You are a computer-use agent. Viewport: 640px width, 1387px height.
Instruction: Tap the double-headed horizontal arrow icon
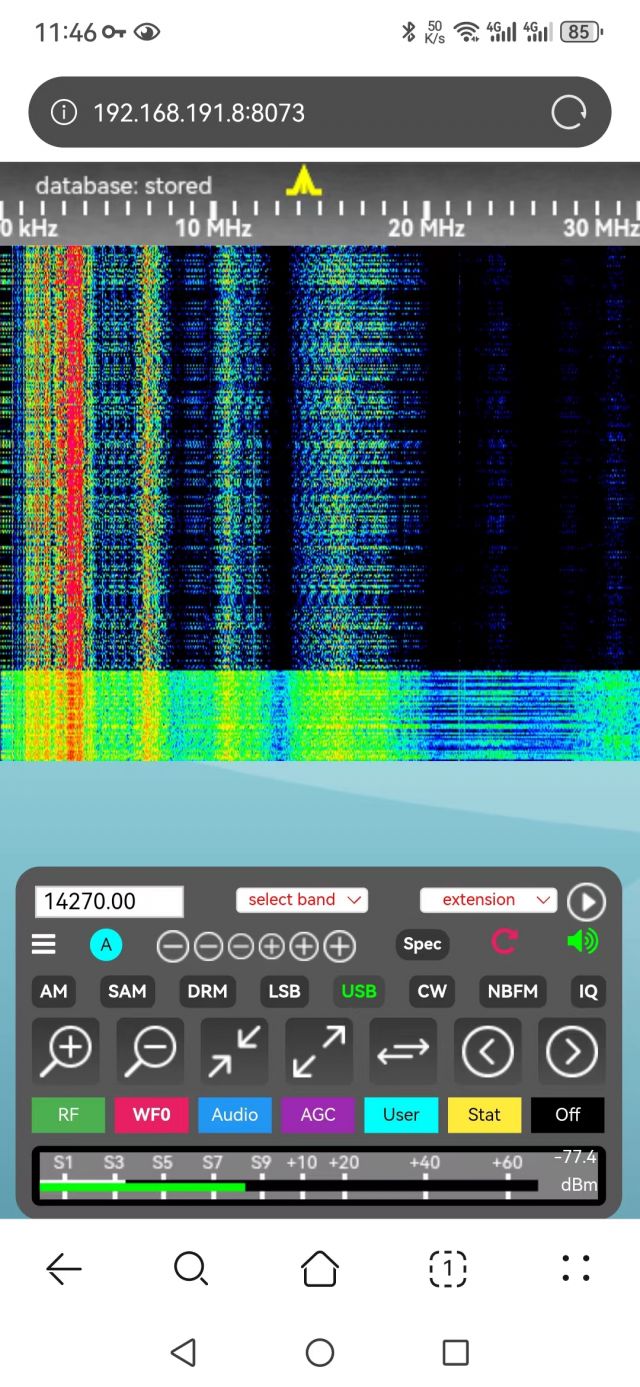403,1051
